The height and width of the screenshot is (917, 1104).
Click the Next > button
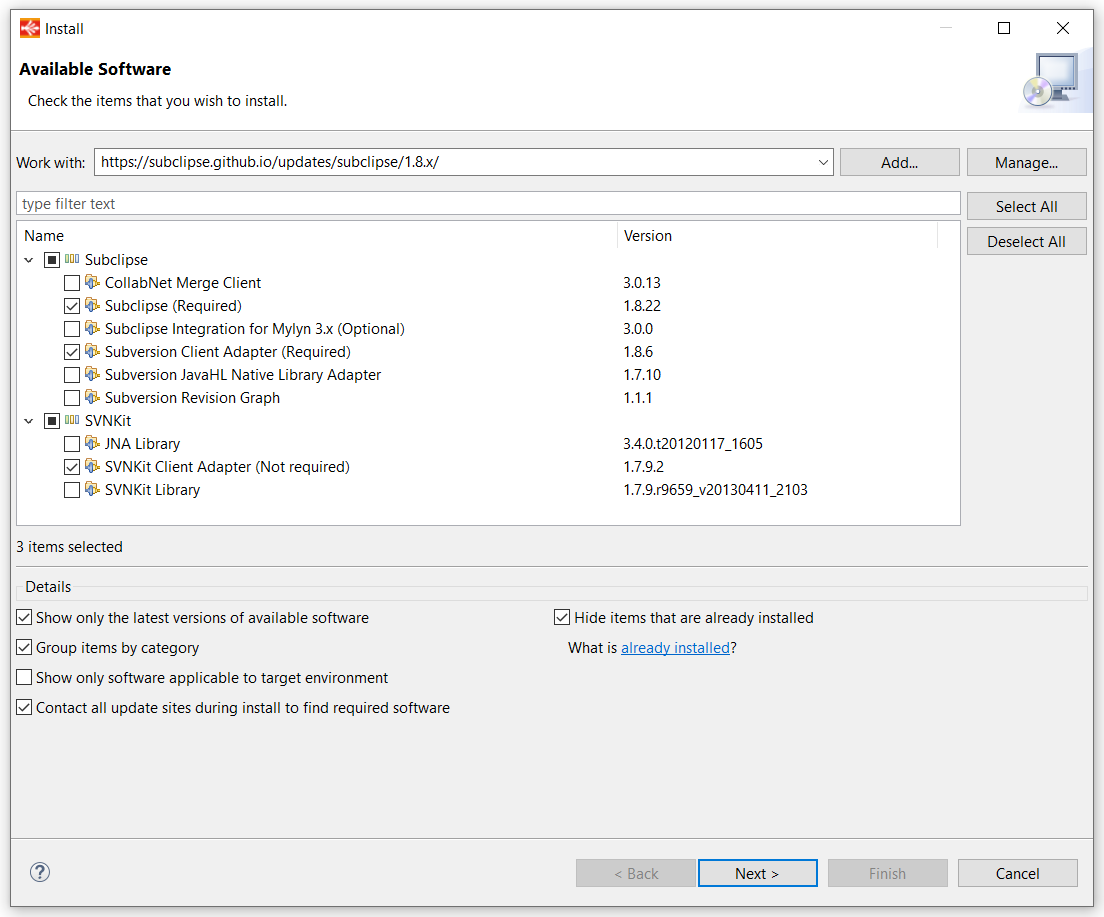[758, 873]
